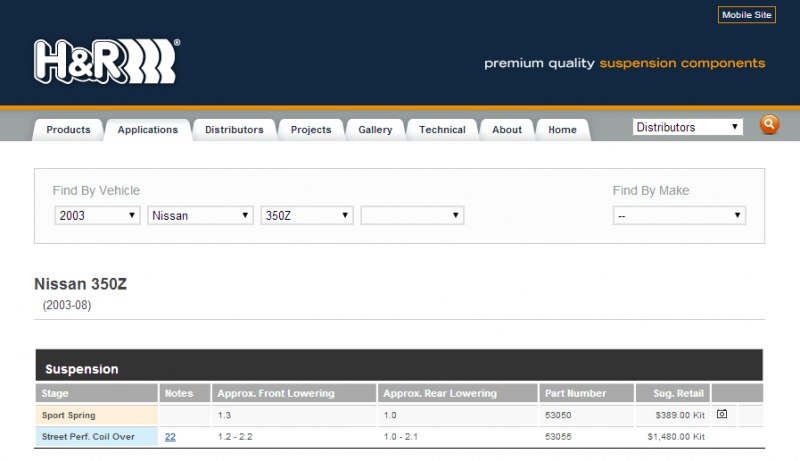Click the Approx. Rear Lowering header
The height and width of the screenshot is (461, 800).
(458, 393)
